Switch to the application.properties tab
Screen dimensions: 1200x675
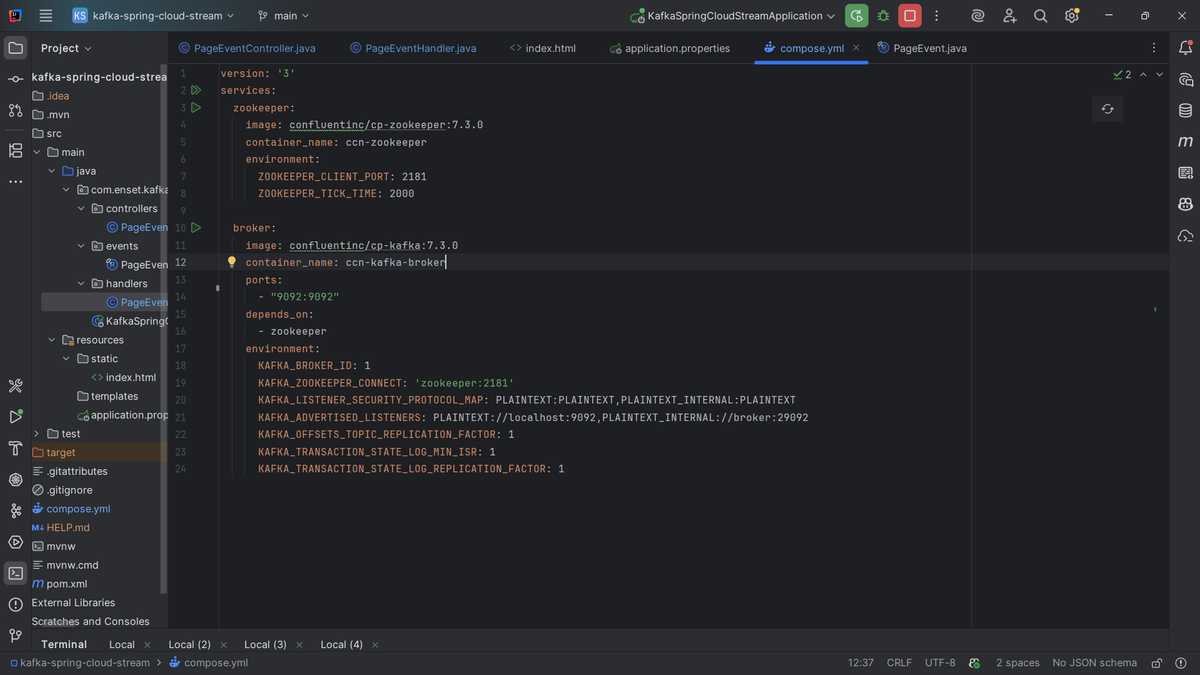pos(677,48)
